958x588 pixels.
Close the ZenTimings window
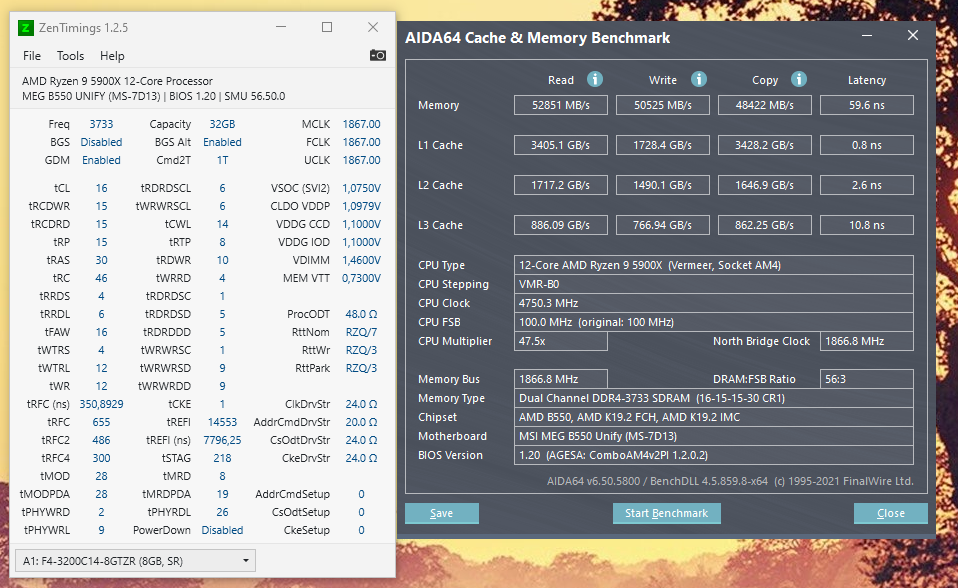pos(373,28)
